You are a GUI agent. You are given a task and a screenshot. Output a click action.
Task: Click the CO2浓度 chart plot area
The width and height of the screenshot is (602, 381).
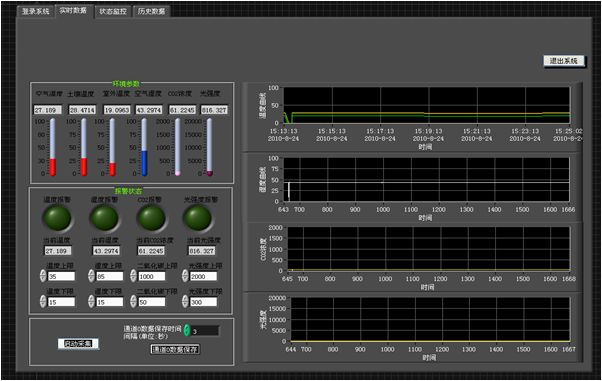(x=429, y=249)
